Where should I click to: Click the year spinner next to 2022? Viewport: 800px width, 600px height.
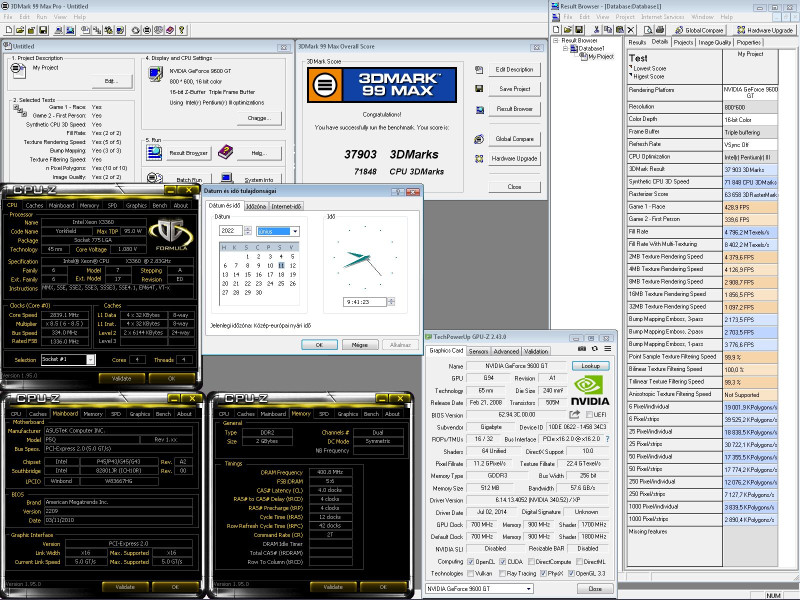248,231
